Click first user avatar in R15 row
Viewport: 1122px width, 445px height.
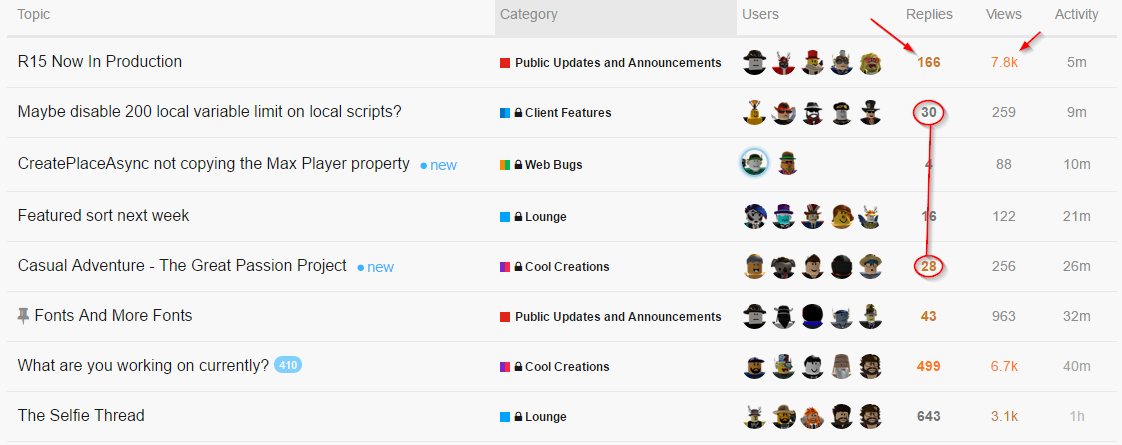755,63
